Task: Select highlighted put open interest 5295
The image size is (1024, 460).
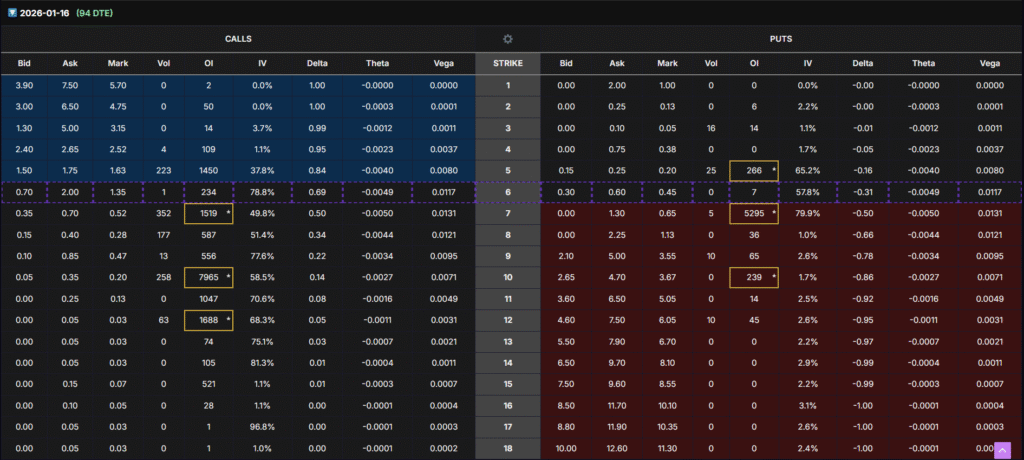Action: pos(753,213)
